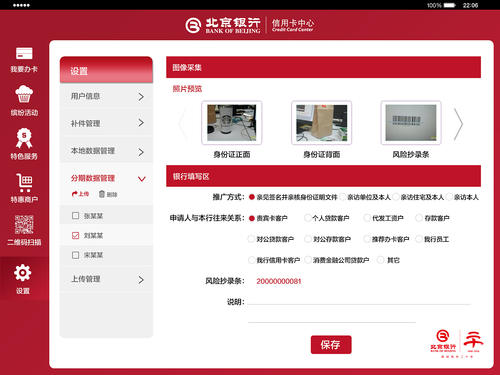
Task: Expand the 补件管理 row chevron
Action: point(141,123)
